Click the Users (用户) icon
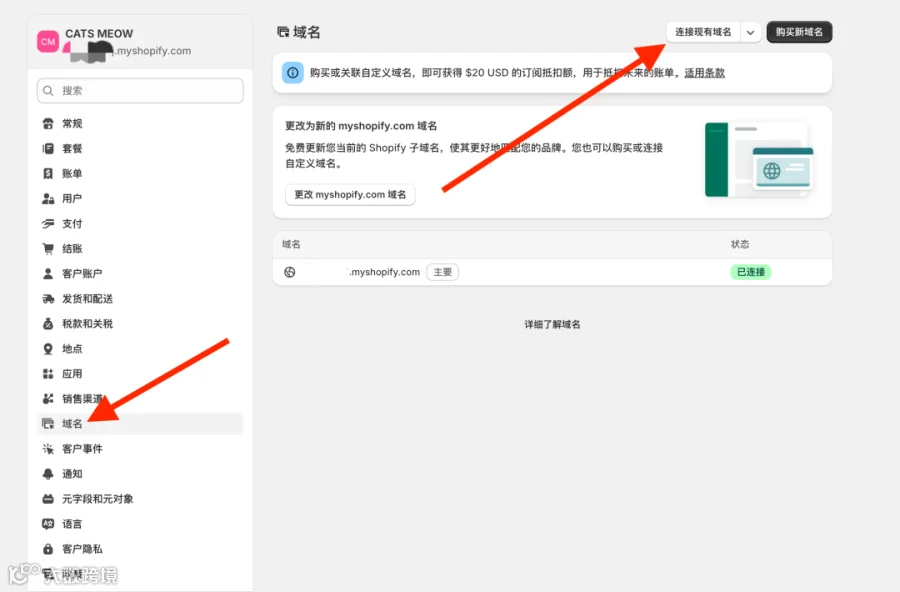 coord(48,199)
